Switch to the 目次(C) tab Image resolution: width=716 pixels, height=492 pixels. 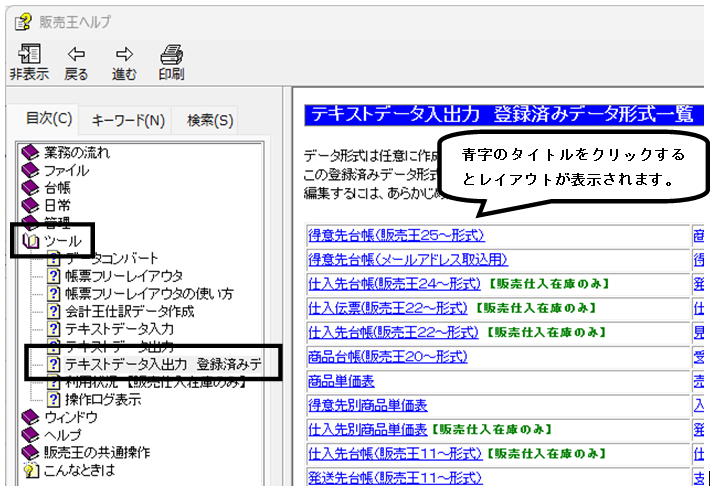(49, 119)
